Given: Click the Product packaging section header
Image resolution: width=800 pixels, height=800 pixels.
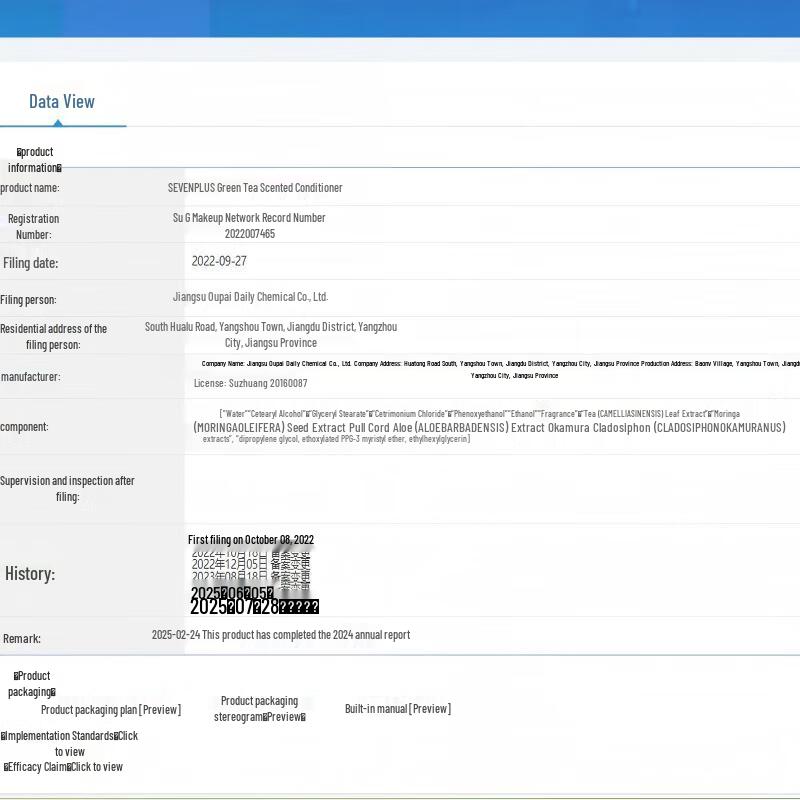Looking at the screenshot, I should (x=32, y=684).
